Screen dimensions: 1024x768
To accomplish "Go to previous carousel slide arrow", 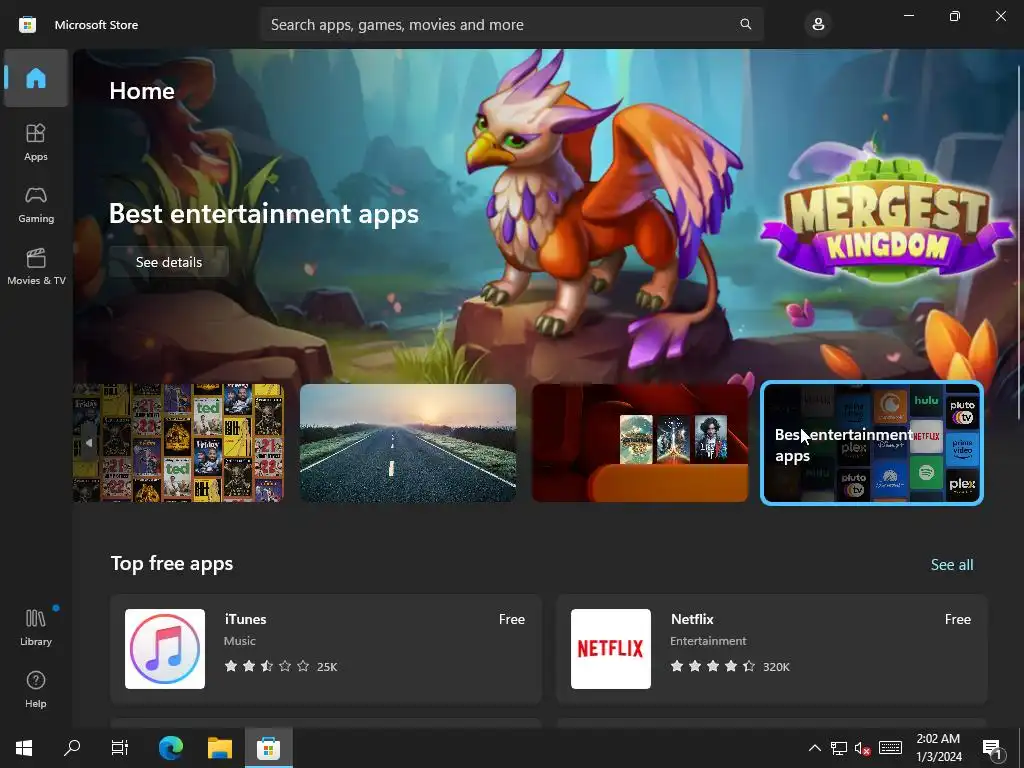I will pos(89,443).
